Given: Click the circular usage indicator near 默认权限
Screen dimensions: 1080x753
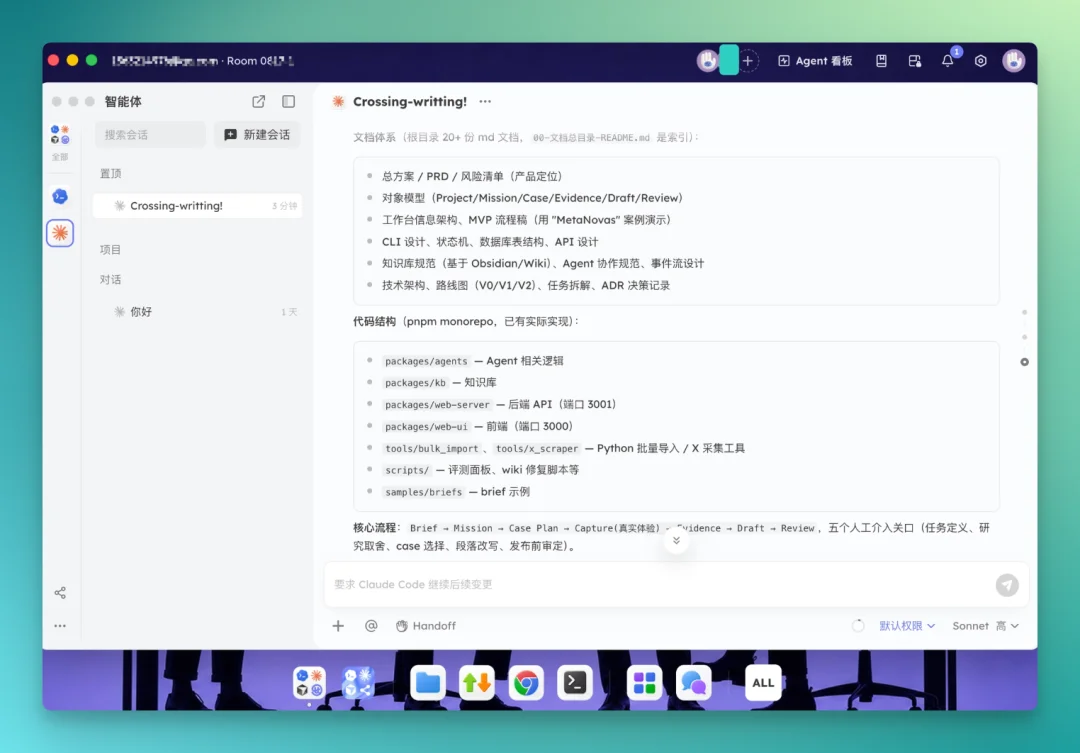Looking at the screenshot, I should point(858,626).
